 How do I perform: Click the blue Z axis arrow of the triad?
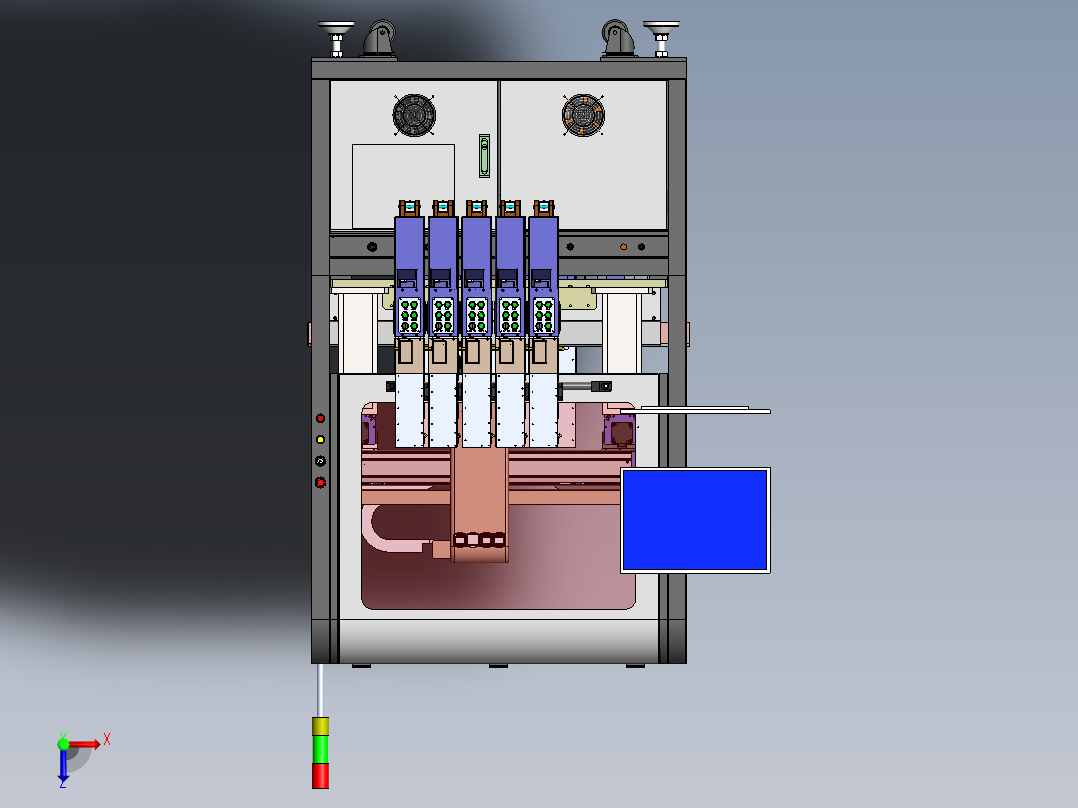[63, 765]
